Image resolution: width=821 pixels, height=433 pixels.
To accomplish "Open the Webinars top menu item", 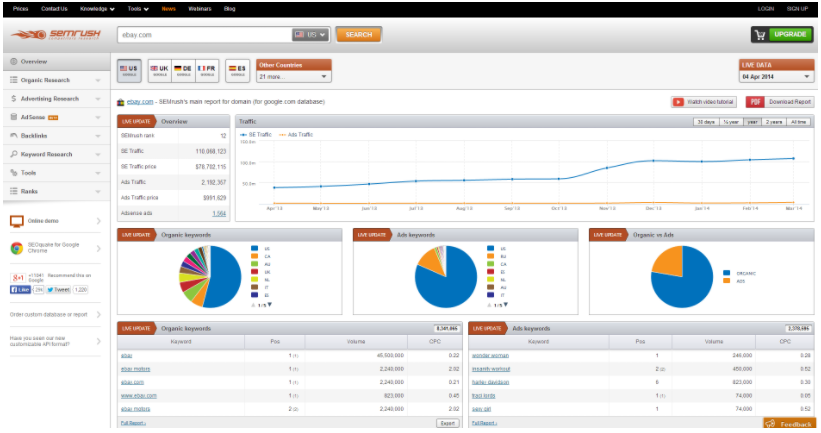I will [x=200, y=9].
